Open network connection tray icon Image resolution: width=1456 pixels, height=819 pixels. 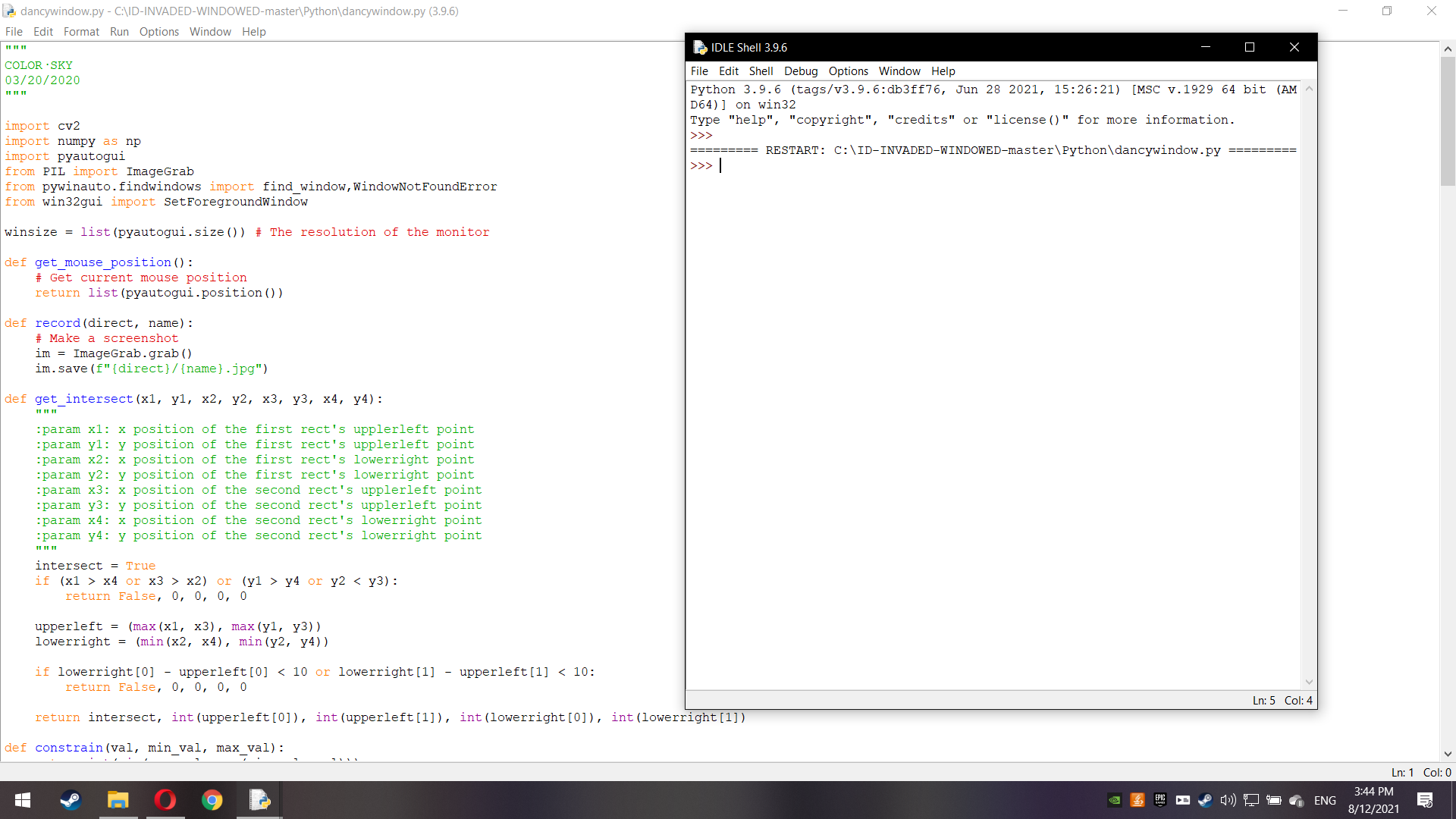[x=1251, y=800]
